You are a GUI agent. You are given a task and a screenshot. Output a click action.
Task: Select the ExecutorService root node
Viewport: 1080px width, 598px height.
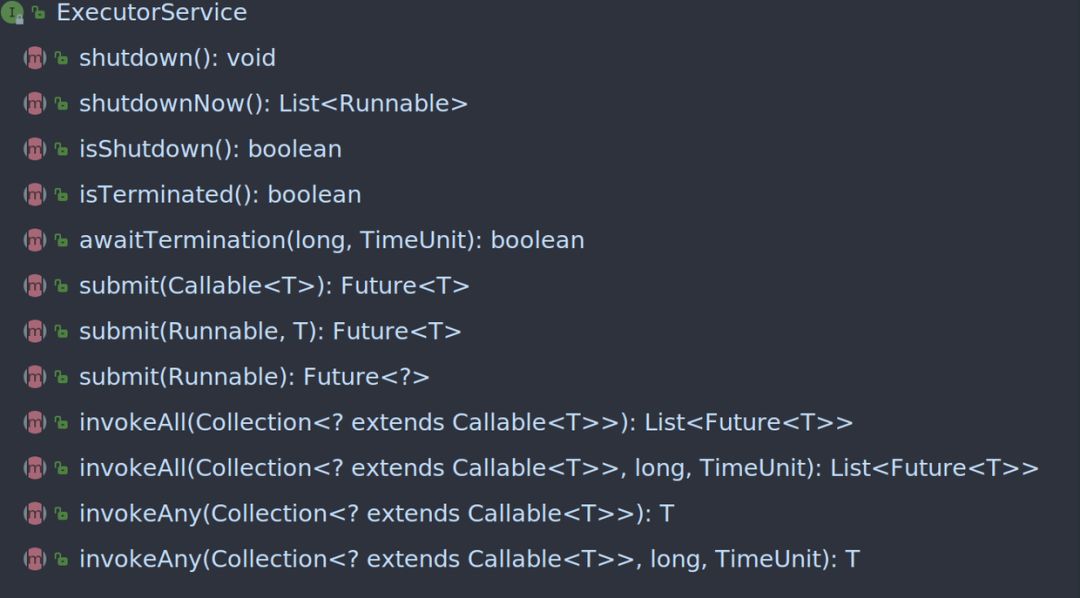coord(151,13)
